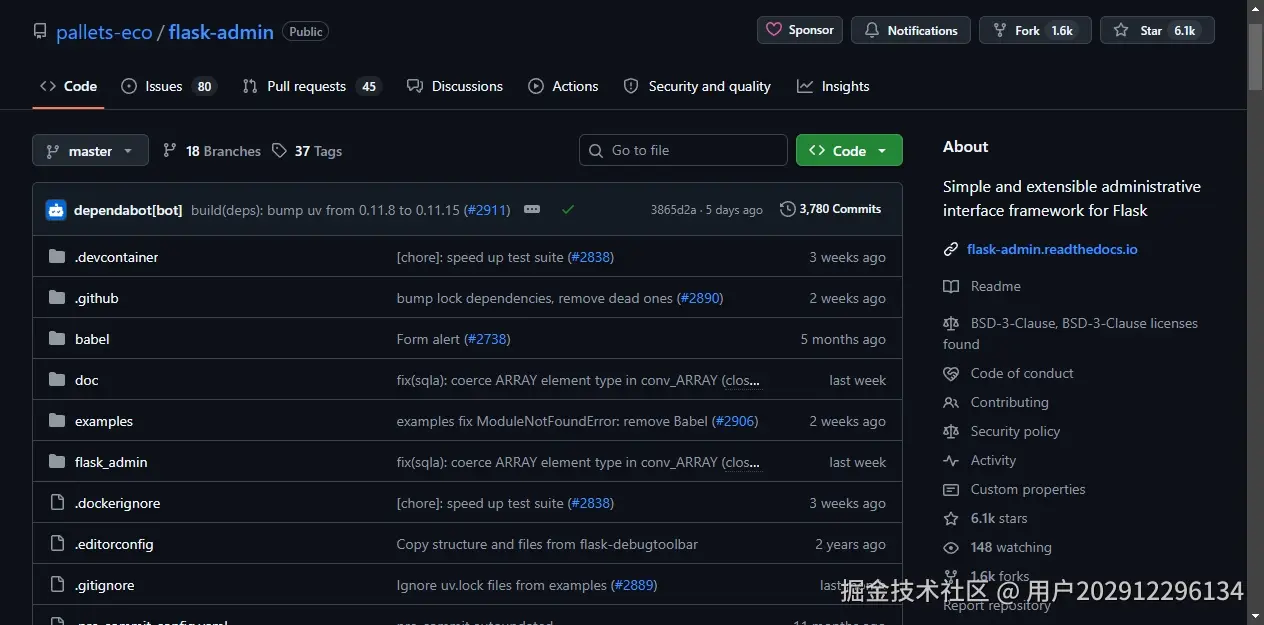Click the Sponsor heart button
The height and width of the screenshot is (625, 1264).
799,30
